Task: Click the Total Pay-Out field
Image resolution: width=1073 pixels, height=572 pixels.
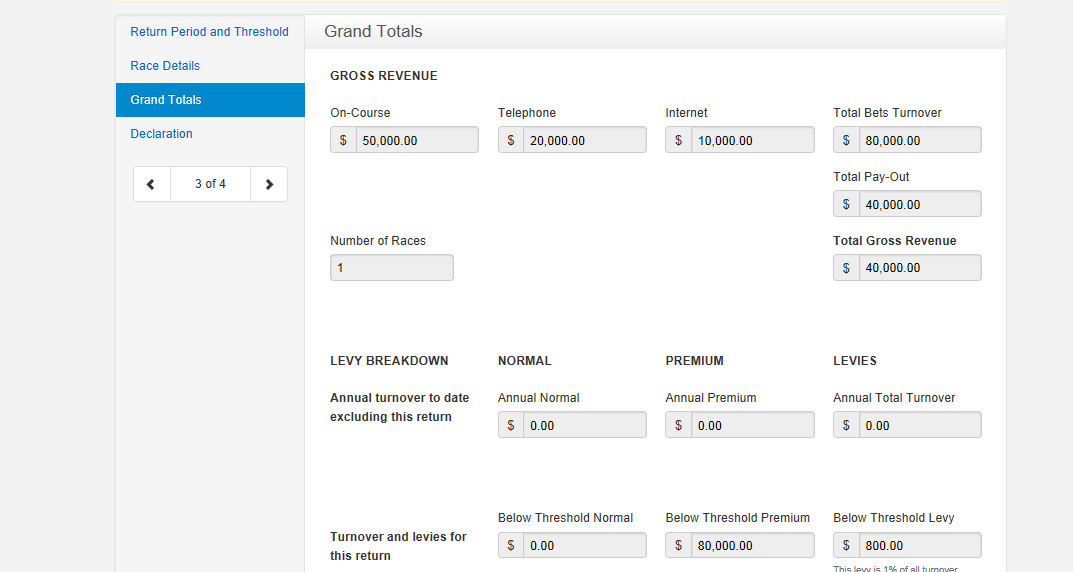Action: click(920, 204)
